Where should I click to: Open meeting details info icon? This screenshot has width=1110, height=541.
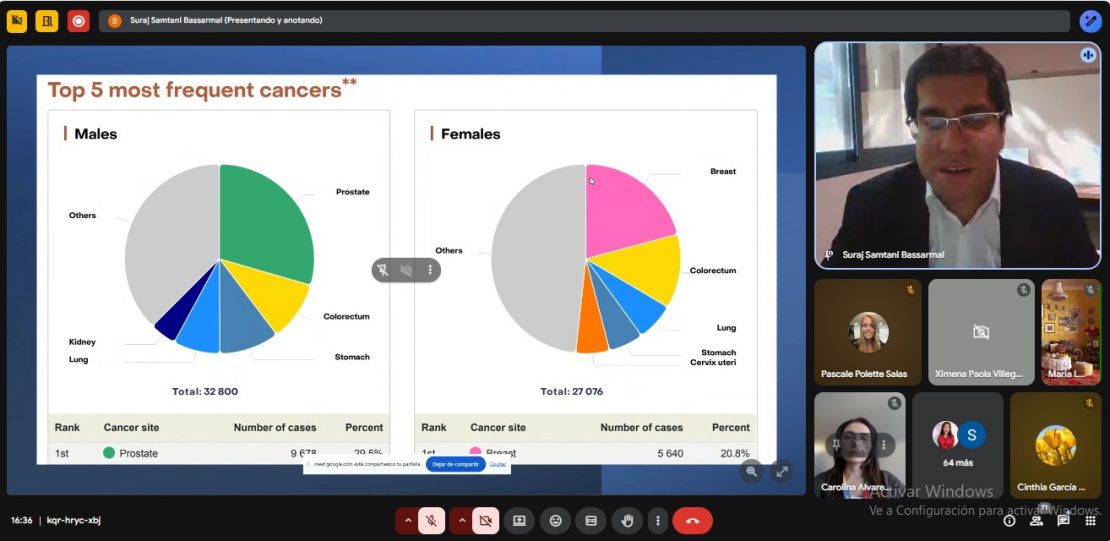pyautogui.click(x=1009, y=520)
